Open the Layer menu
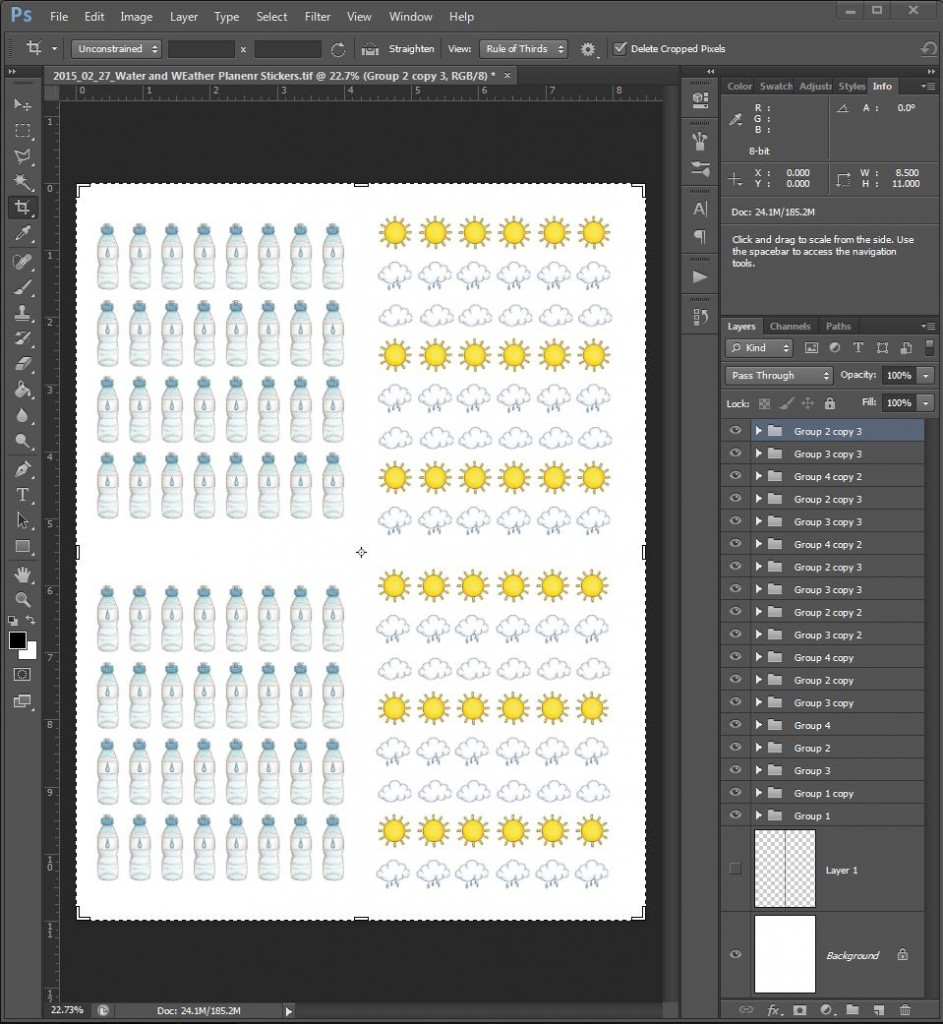943x1024 pixels. [x=184, y=16]
